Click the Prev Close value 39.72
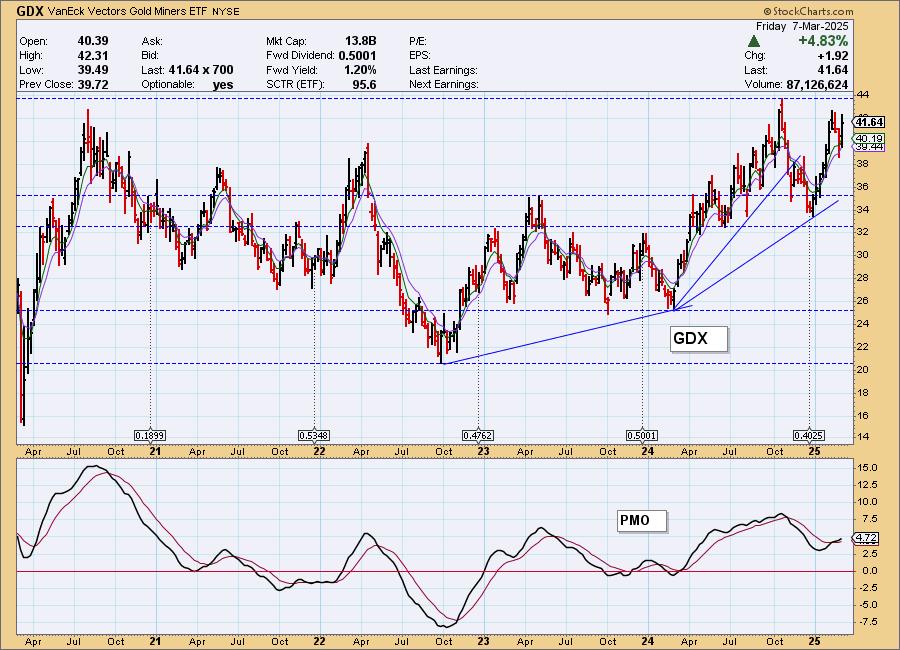 coord(93,84)
